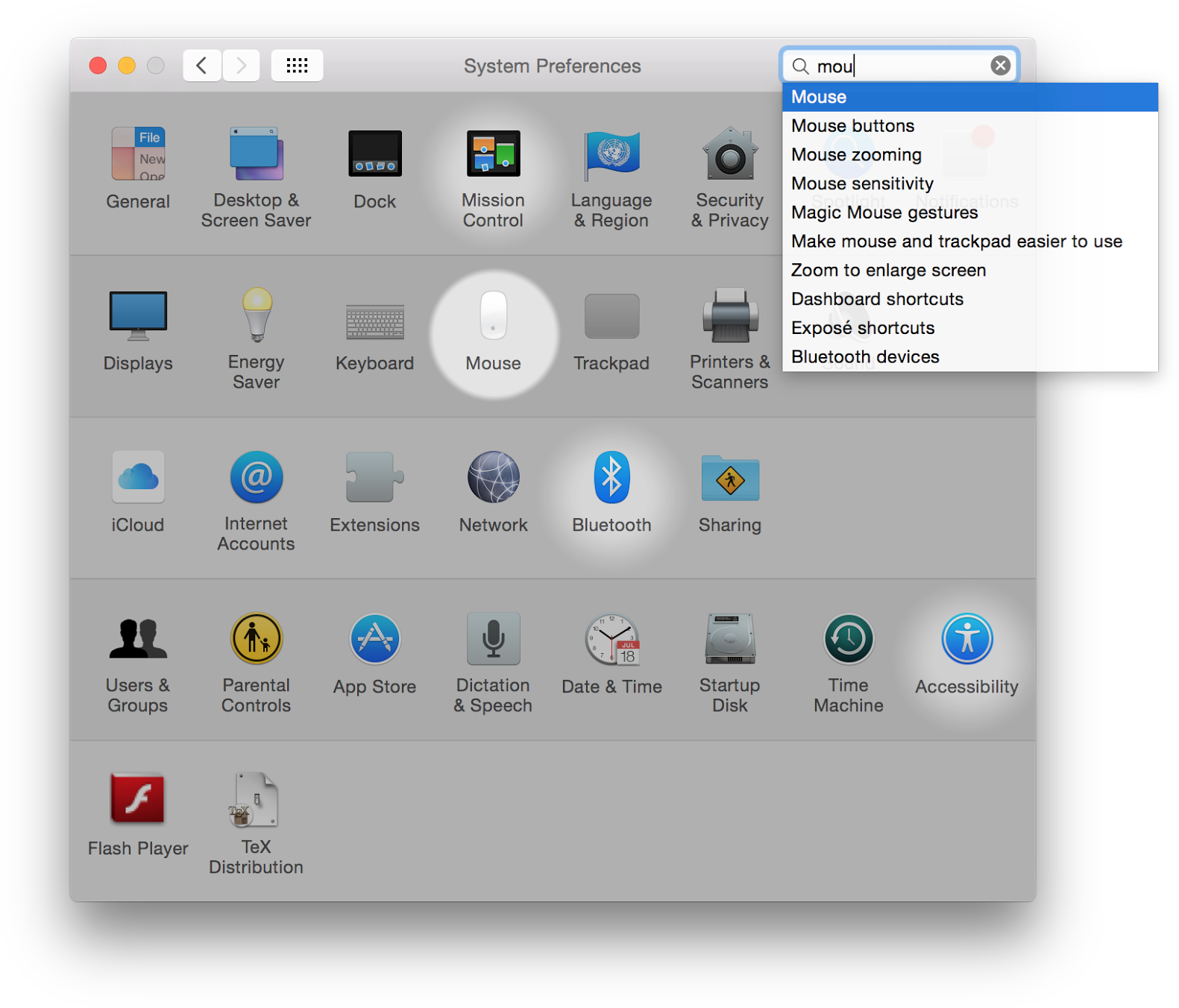The image size is (1179, 1008).
Task: Close the System Preferences window
Action: pyautogui.click(x=98, y=66)
